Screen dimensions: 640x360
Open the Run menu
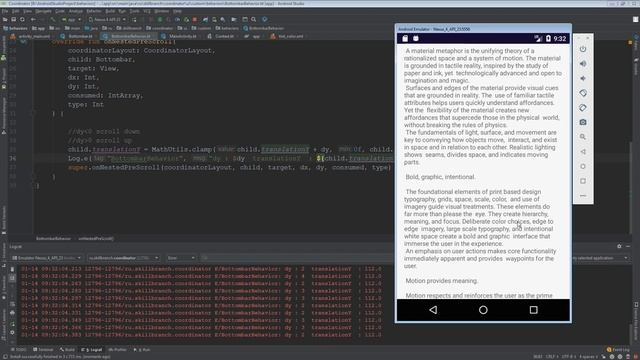tap(122, 11)
